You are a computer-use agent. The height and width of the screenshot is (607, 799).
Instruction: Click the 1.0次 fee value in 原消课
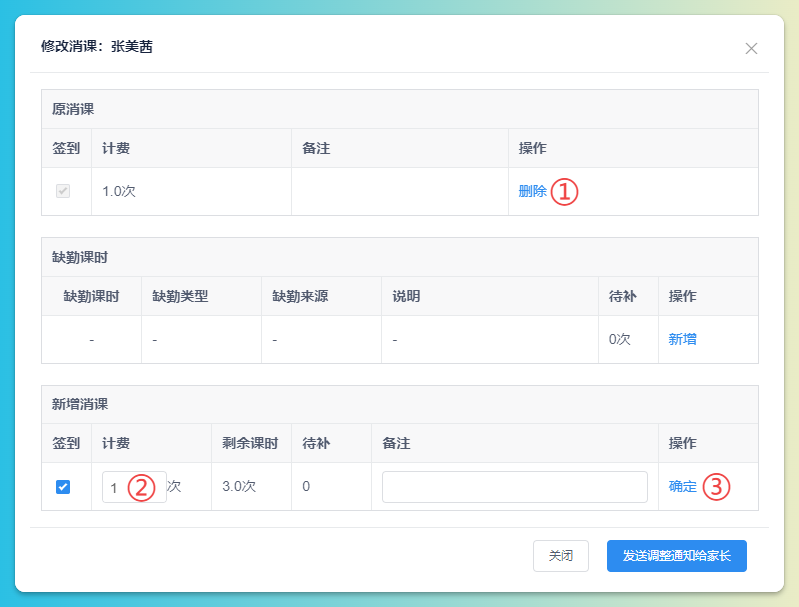click(x=119, y=191)
